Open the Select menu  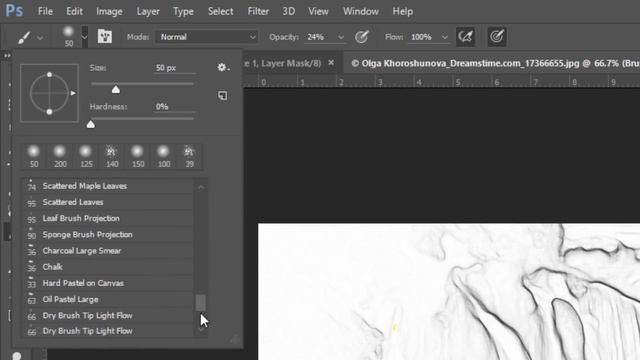pos(220,11)
